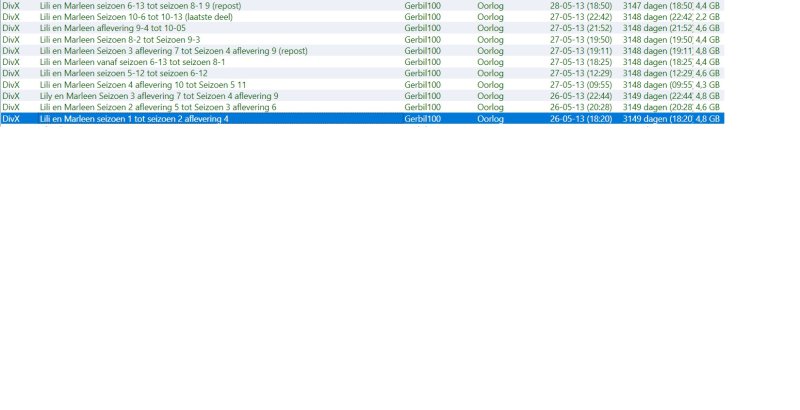Click Gerbil100 in the highlighted row
The width and height of the screenshot is (800, 410).
pos(422,119)
